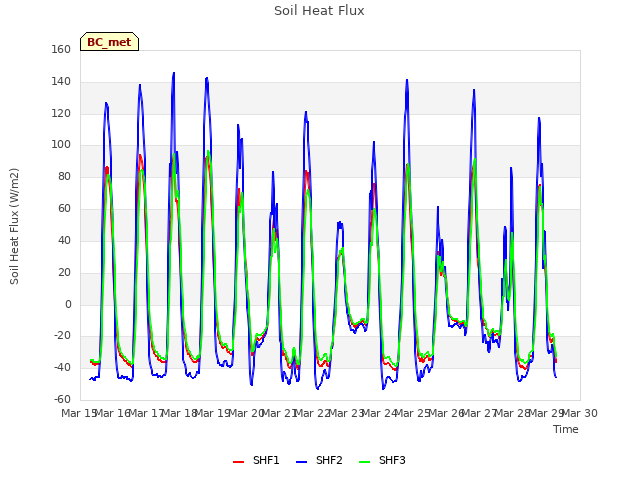Click the green SHF3 legend color marker
Image resolution: width=640 pixels, height=480 pixels.
tap(364, 462)
